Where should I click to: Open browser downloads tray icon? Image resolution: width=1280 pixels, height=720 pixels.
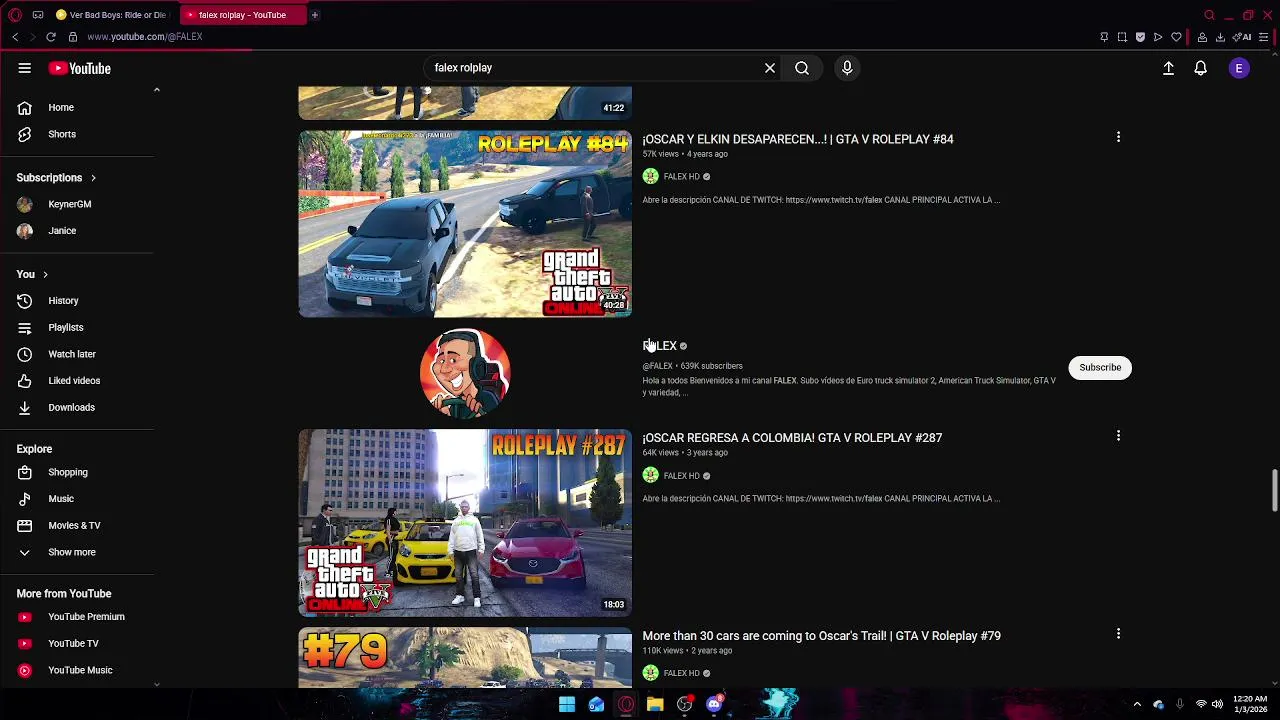[1220, 37]
